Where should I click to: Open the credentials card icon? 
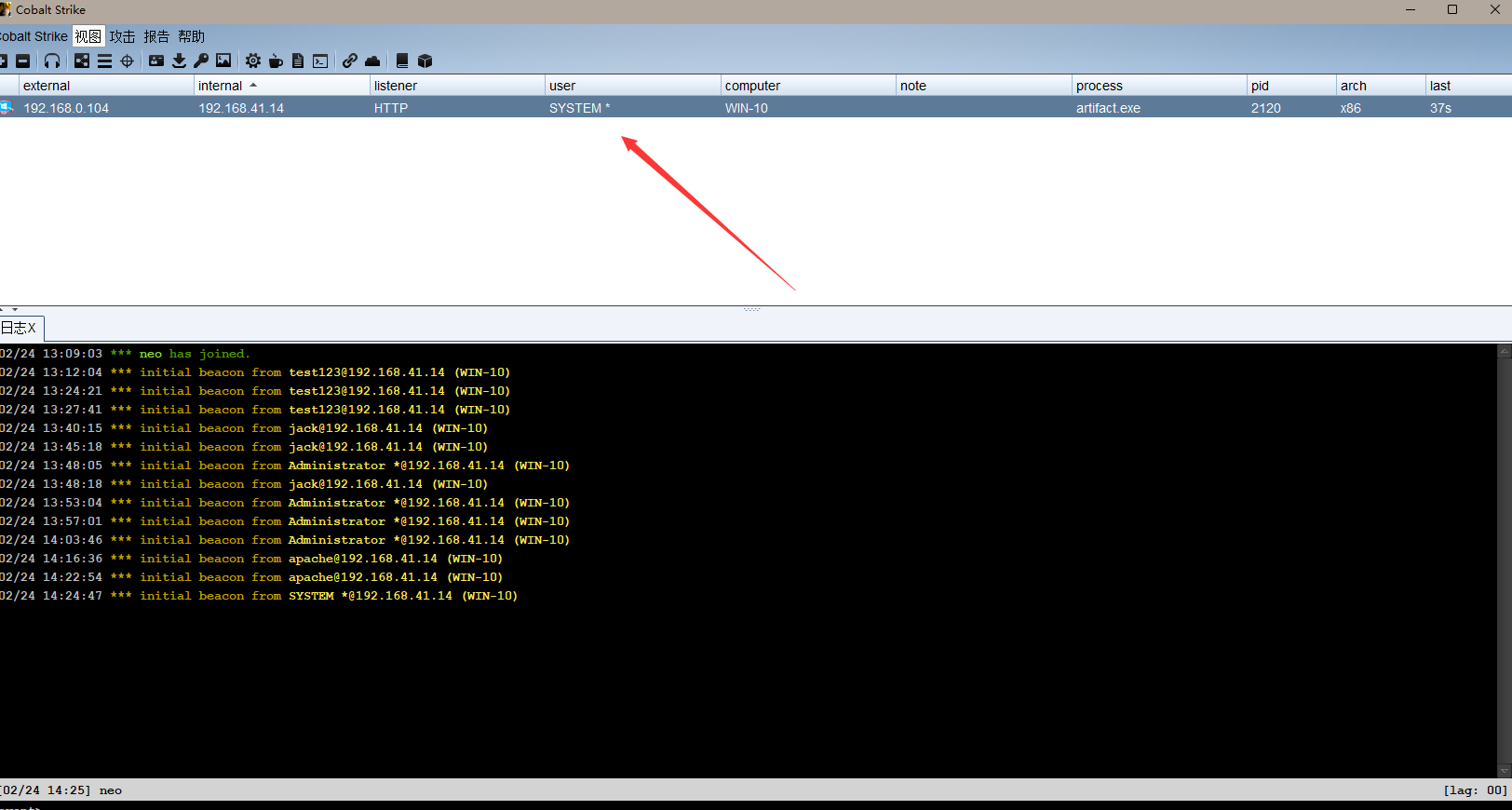pos(156,61)
